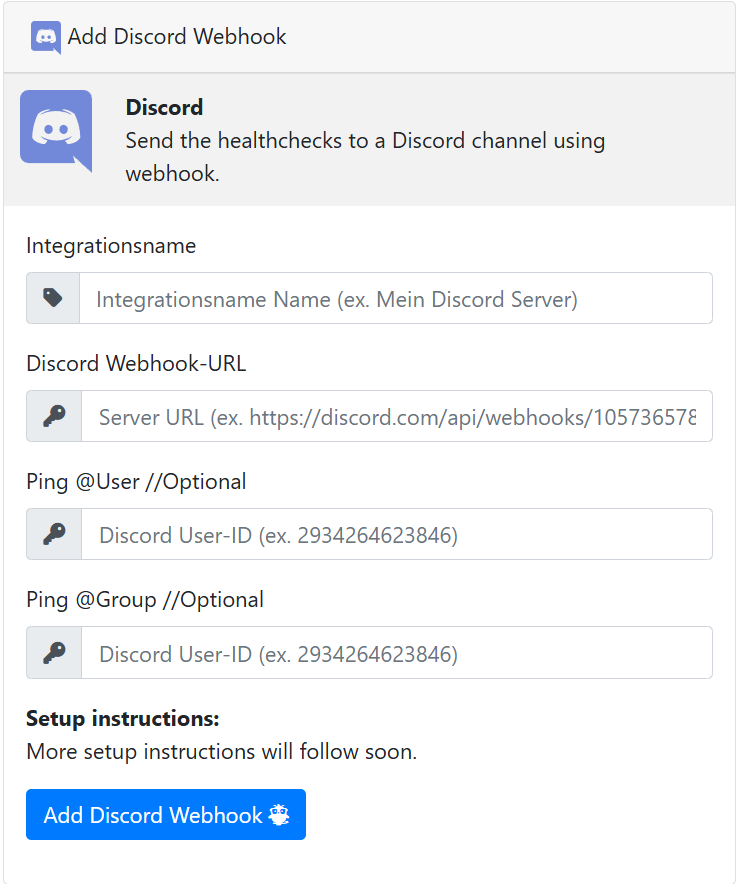Image resolution: width=737 pixels, height=884 pixels.
Task: Click the bold Discord heading
Action: tap(164, 107)
